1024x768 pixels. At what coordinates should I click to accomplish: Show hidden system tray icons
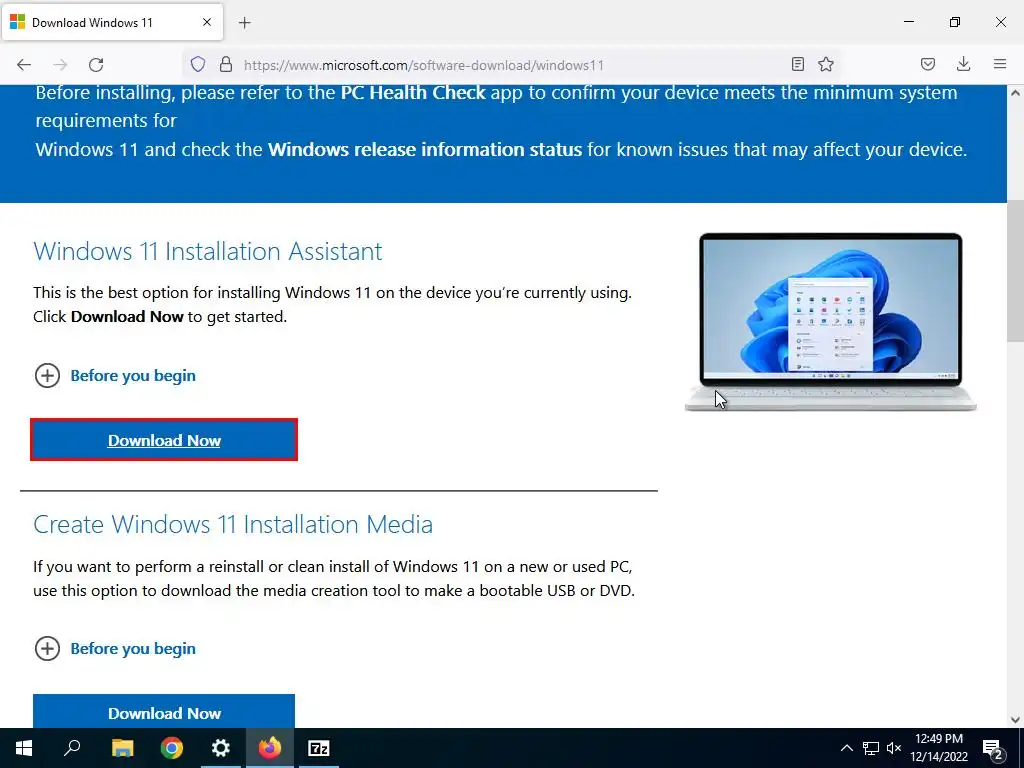pos(846,748)
